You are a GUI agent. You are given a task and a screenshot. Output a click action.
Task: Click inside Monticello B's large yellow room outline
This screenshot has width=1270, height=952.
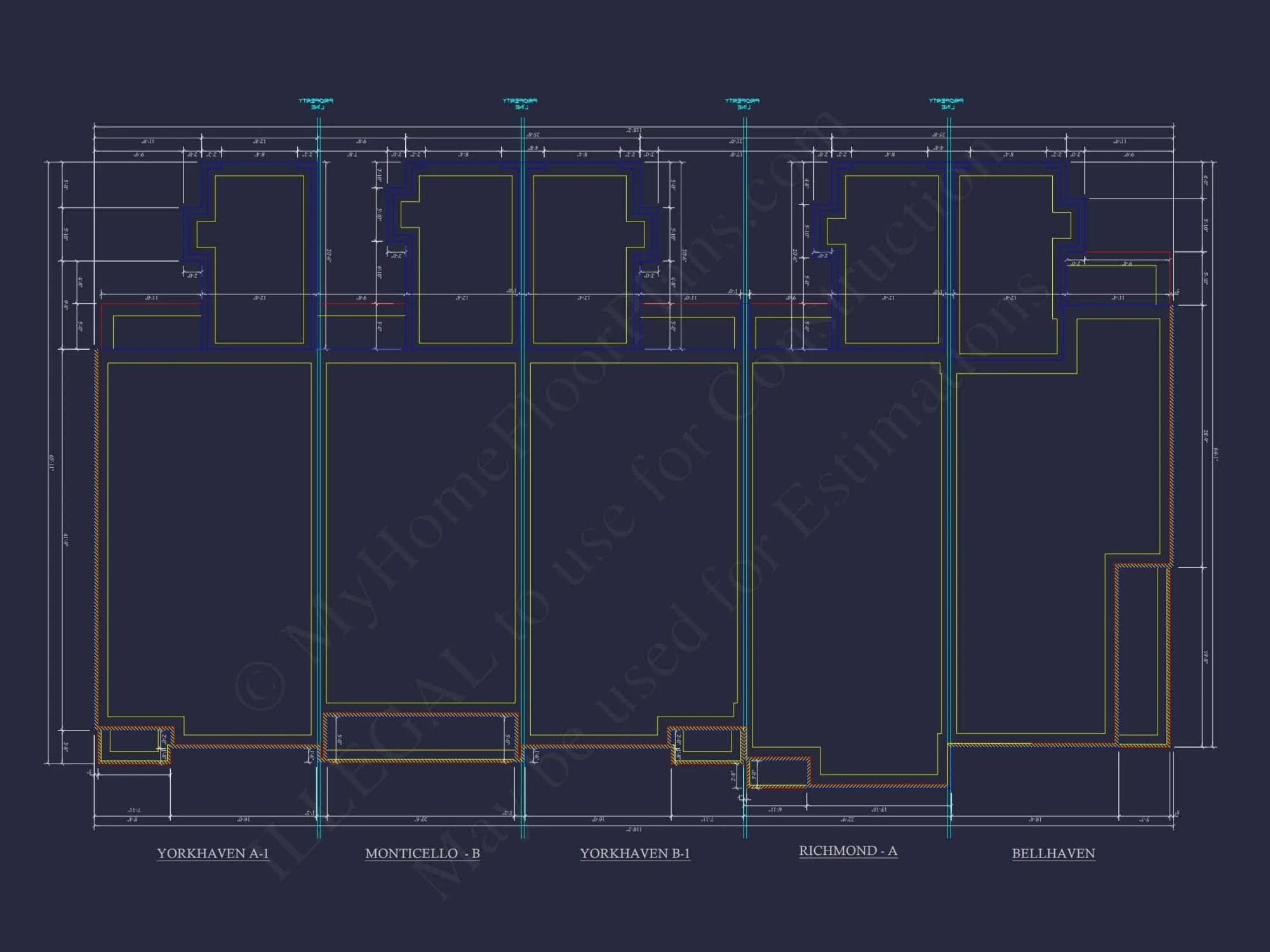[420, 533]
